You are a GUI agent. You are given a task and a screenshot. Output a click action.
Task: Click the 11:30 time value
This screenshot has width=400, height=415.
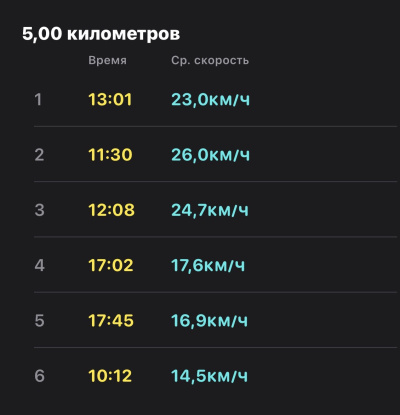pyautogui.click(x=110, y=155)
